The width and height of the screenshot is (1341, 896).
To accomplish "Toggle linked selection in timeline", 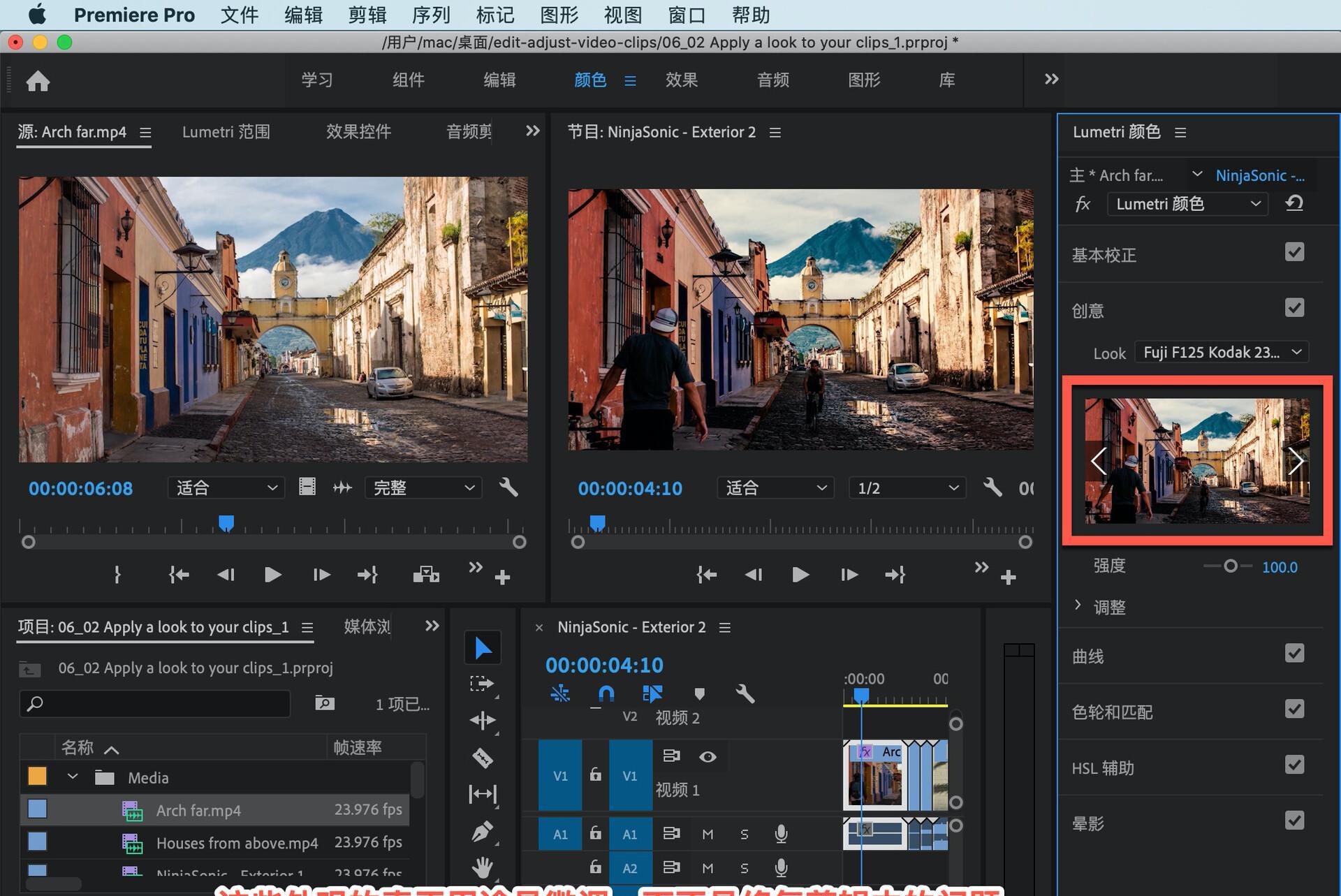I will point(652,693).
